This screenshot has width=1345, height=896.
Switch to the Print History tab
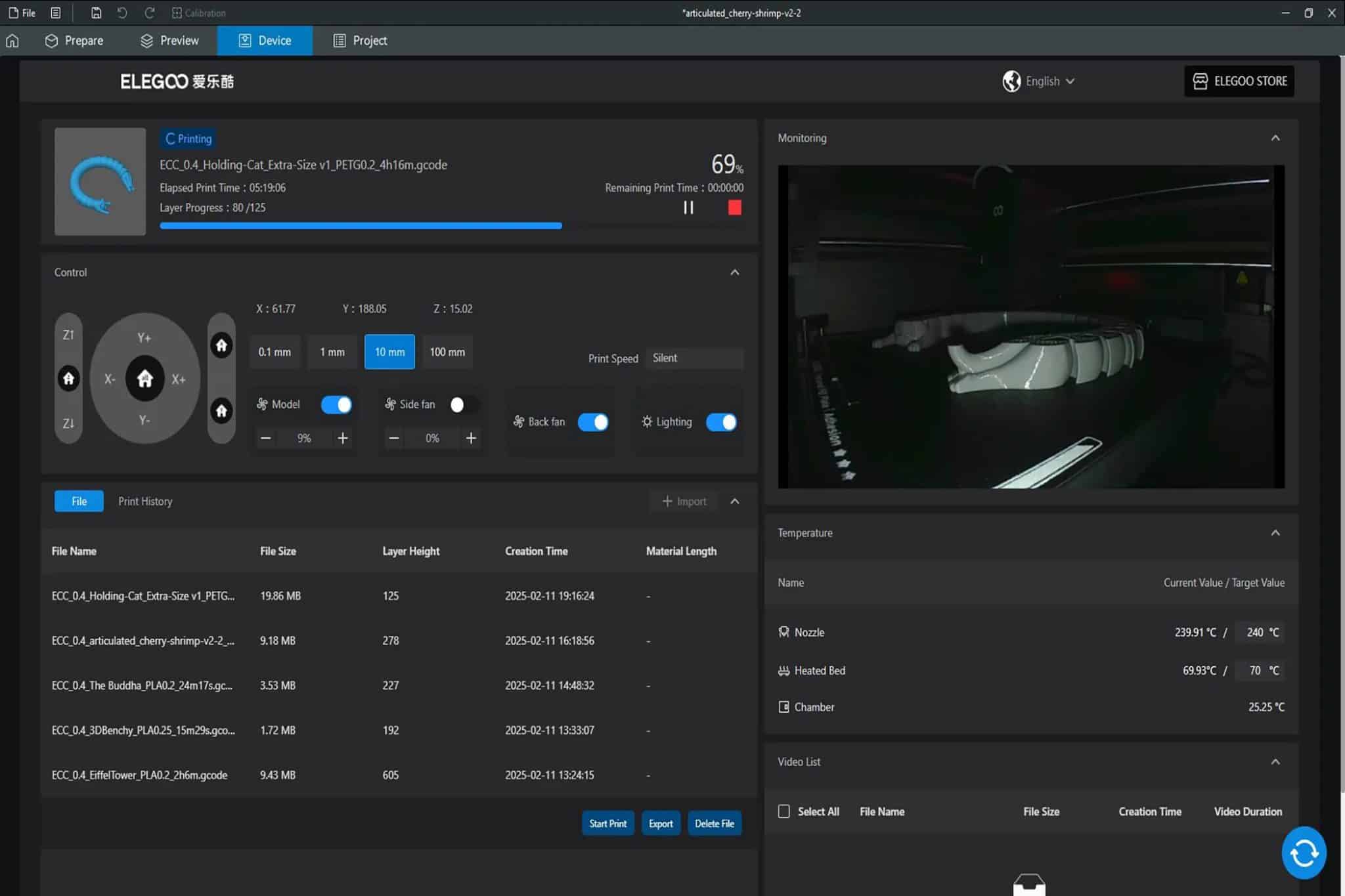[145, 501]
